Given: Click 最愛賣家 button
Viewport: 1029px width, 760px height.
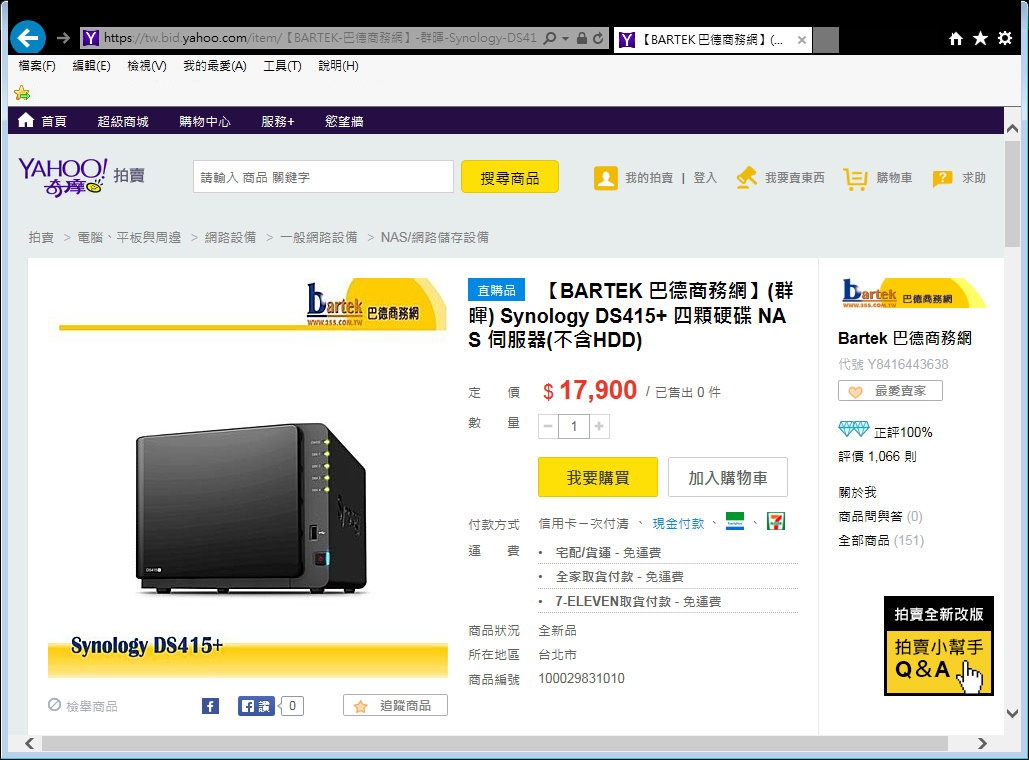Looking at the screenshot, I should 890,391.
